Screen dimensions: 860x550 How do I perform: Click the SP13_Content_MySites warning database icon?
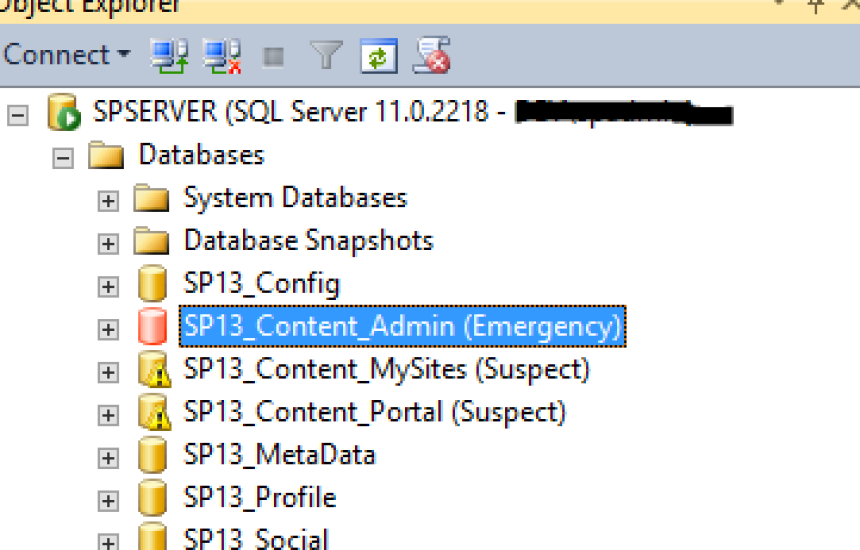pos(152,370)
